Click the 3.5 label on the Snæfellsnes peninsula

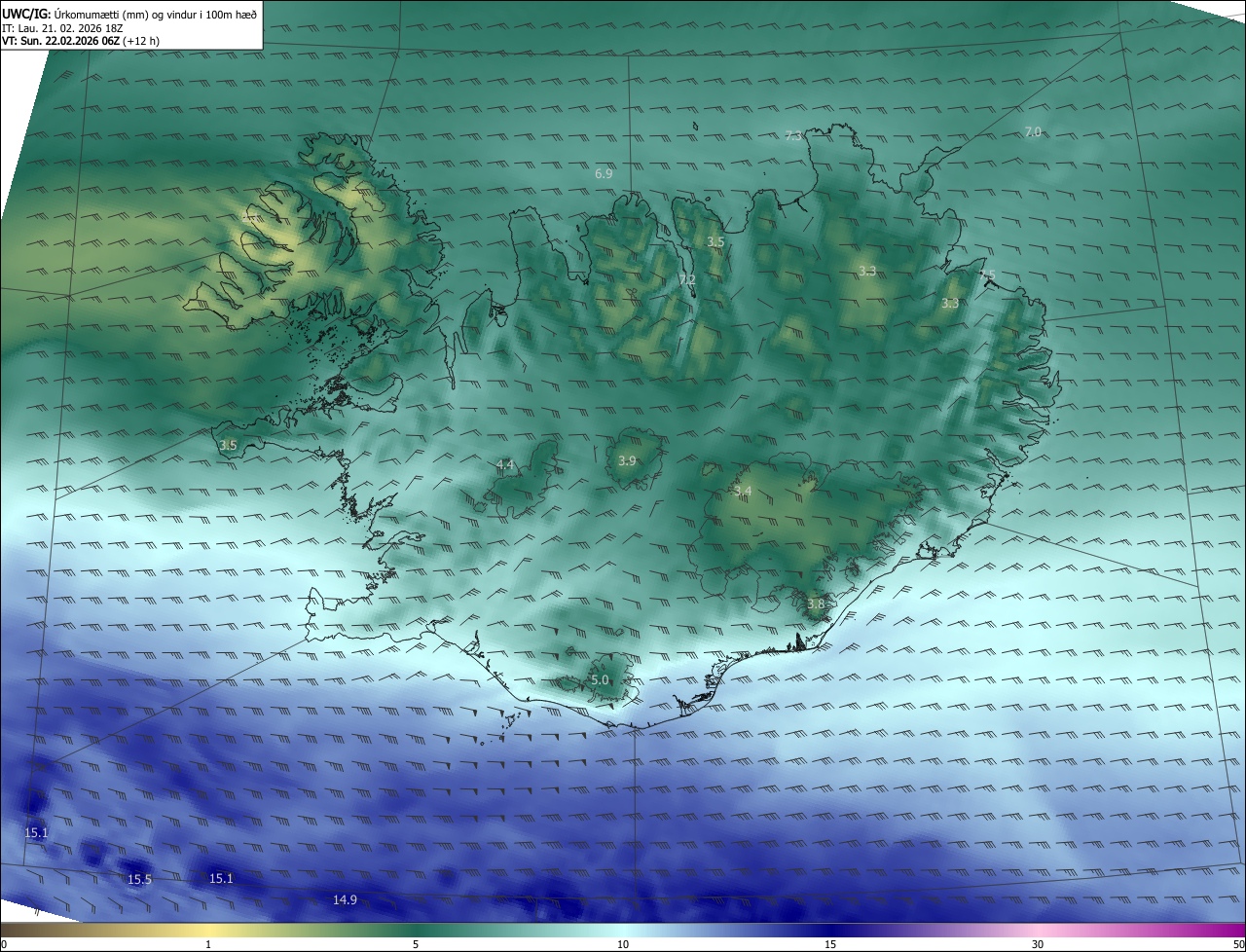click(x=228, y=445)
